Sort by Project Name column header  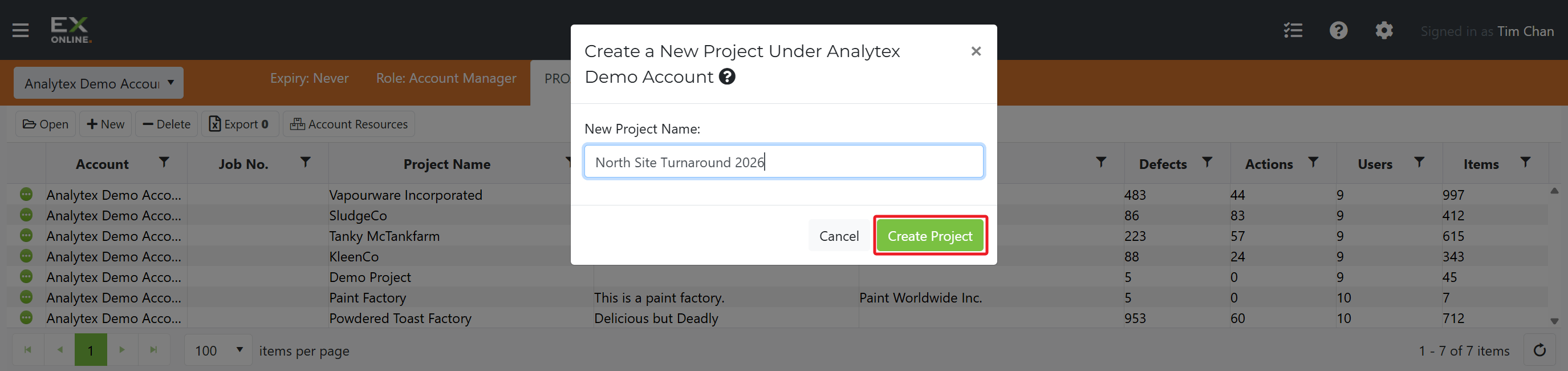447,164
